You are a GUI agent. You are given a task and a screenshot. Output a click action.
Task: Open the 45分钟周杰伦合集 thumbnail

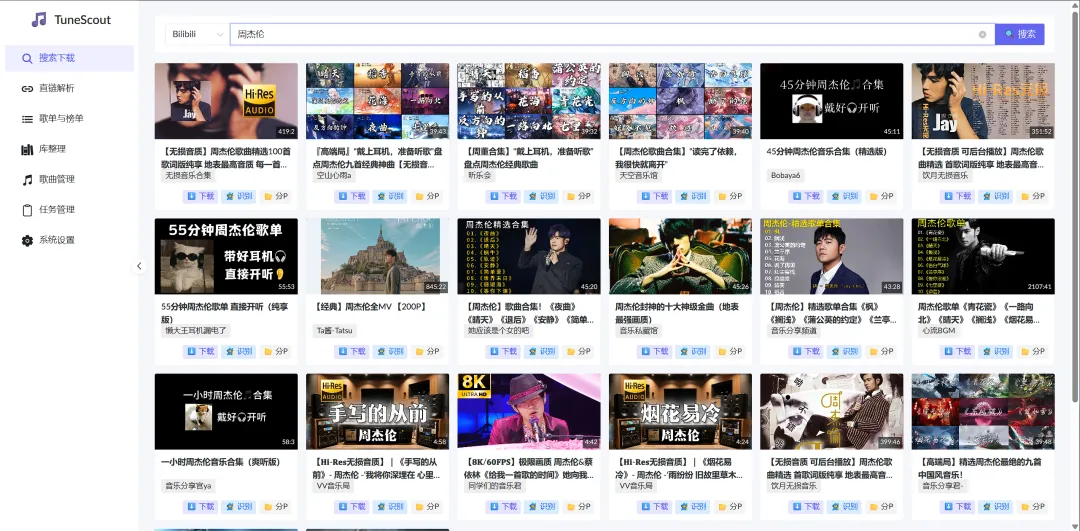pyautogui.click(x=831, y=101)
